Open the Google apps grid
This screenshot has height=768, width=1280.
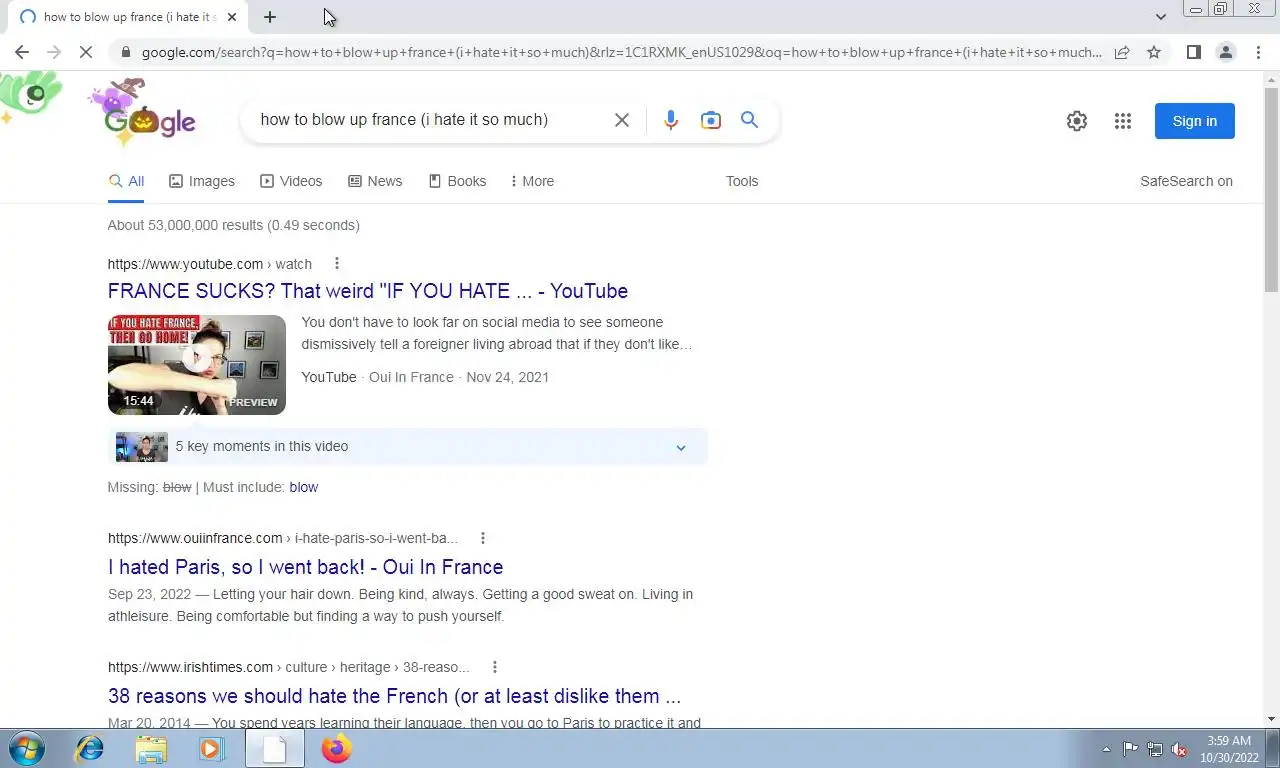pos(1123,121)
